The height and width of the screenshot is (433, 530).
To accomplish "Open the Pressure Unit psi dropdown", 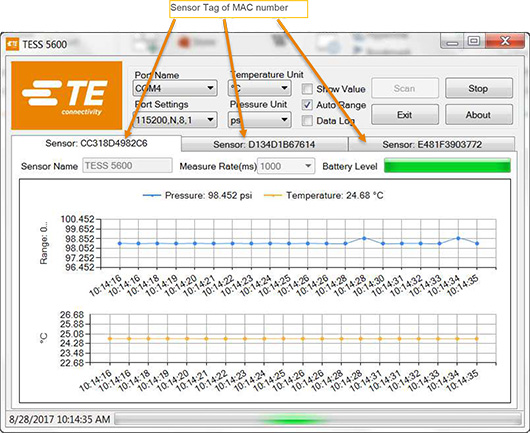I will 259,120.
